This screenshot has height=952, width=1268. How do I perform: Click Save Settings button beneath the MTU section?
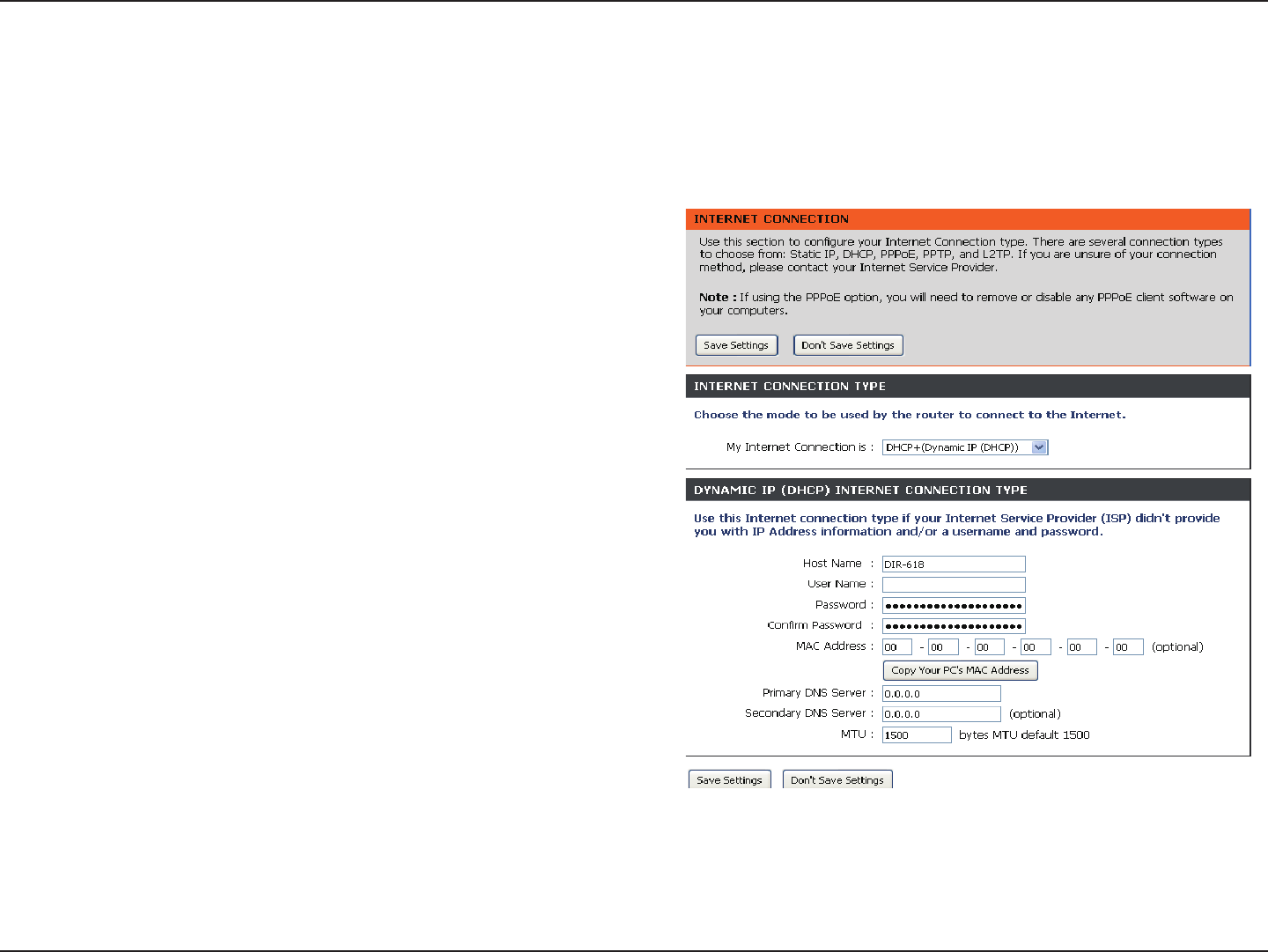[729, 779]
